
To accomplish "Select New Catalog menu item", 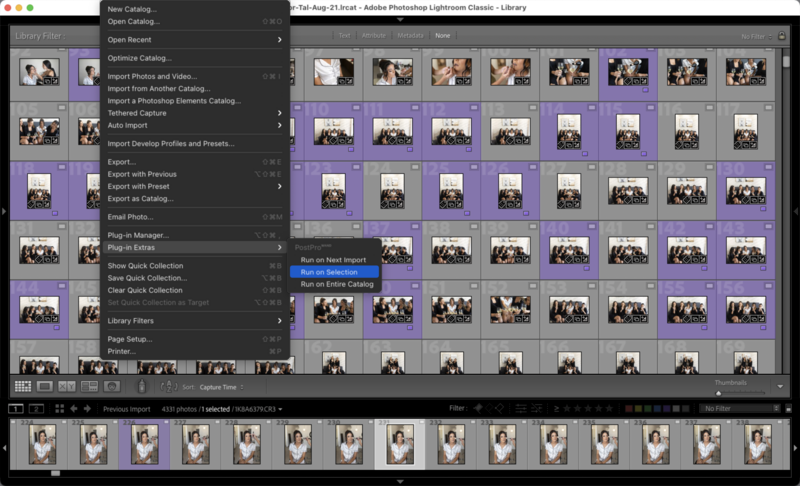I will pyautogui.click(x=194, y=9).
